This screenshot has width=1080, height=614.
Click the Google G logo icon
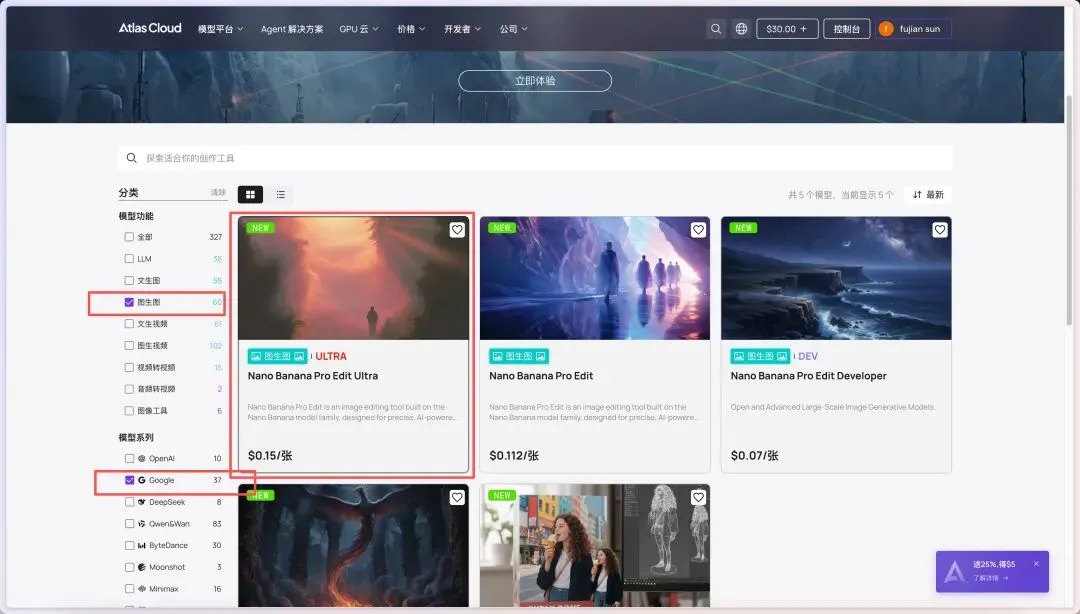(x=142, y=480)
